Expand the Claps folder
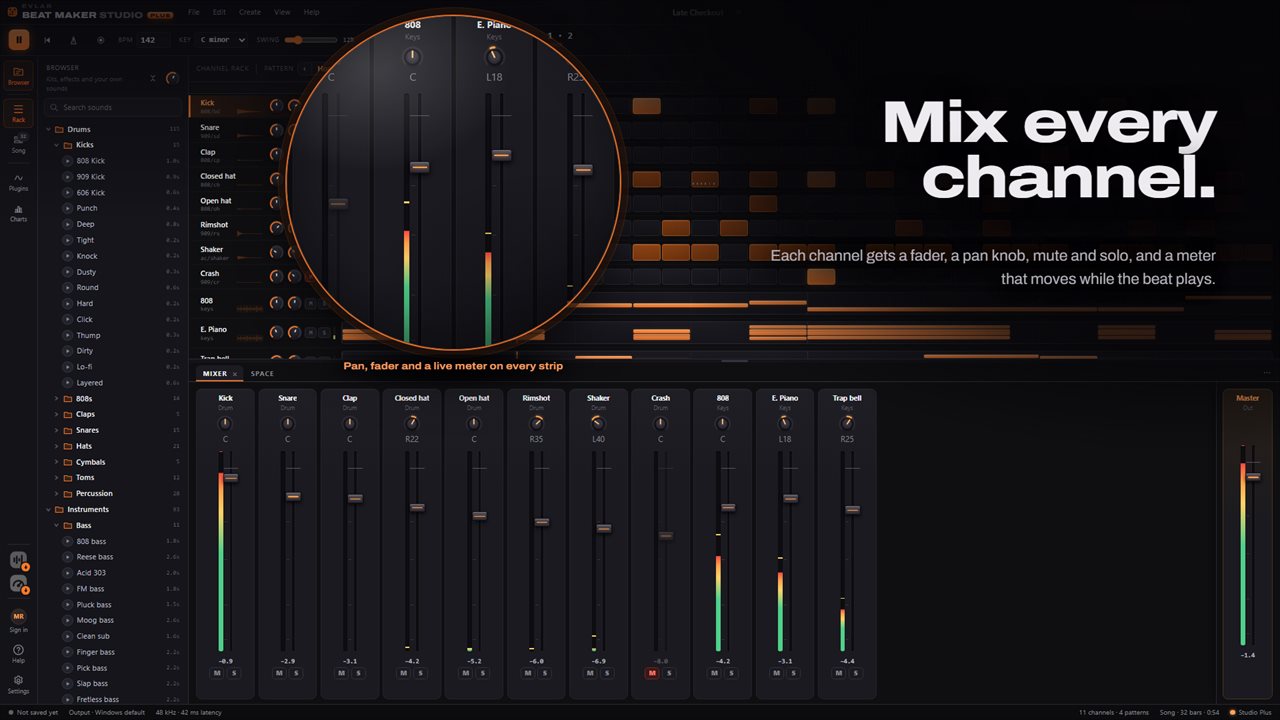1280x720 pixels. pyautogui.click(x=56, y=414)
